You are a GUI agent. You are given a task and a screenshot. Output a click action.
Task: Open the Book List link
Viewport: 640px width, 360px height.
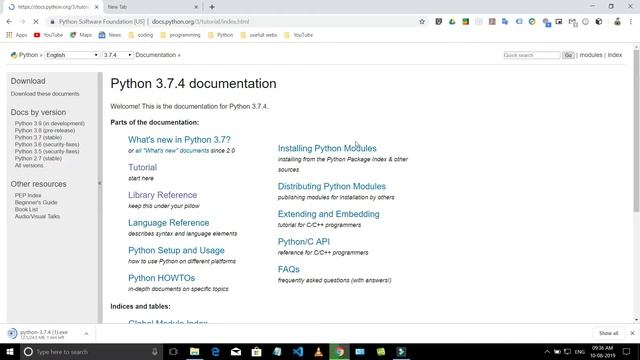pos(26,209)
